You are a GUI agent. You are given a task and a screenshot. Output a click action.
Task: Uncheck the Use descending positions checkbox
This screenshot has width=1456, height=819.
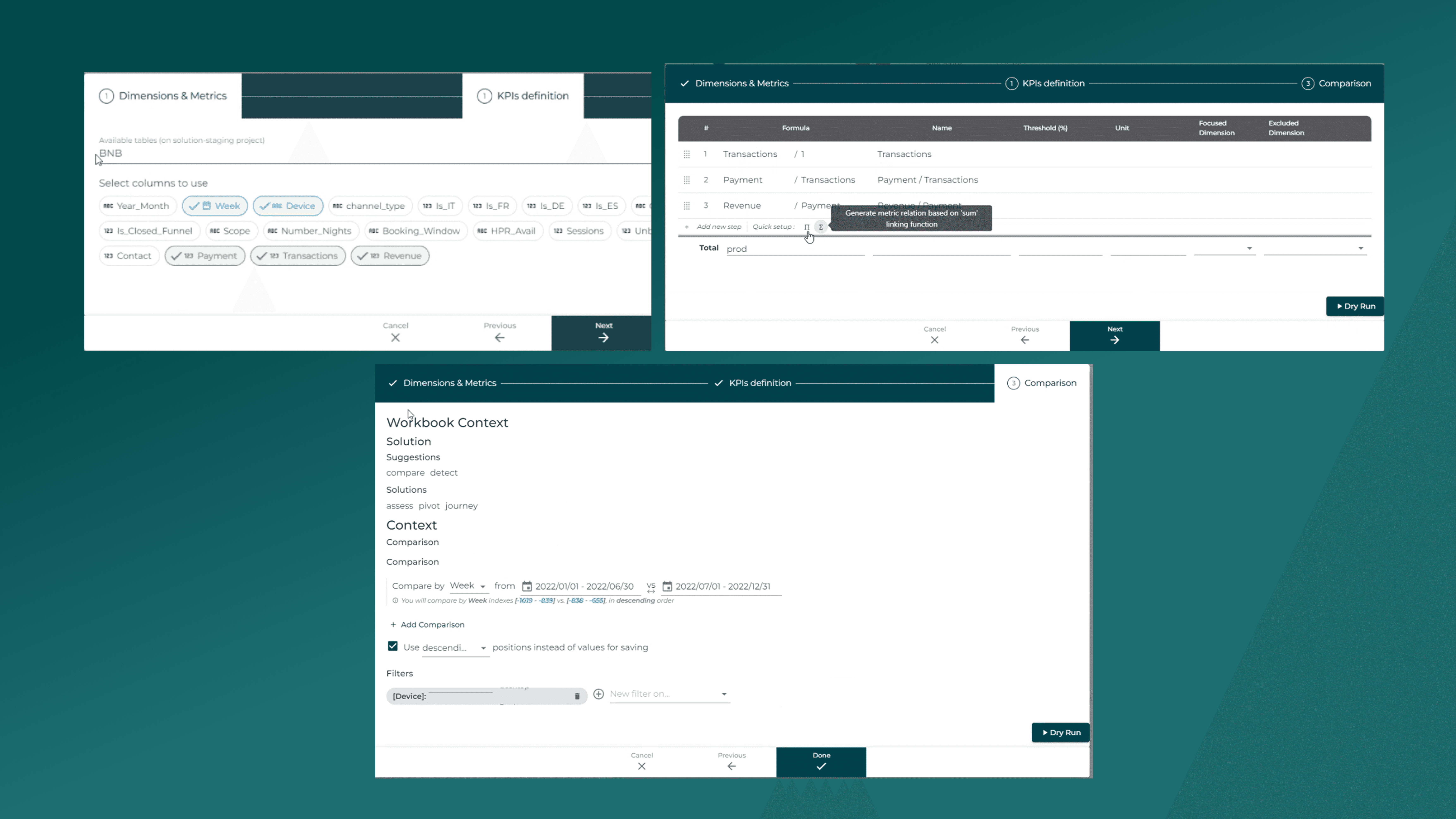pyautogui.click(x=393, y=646)
